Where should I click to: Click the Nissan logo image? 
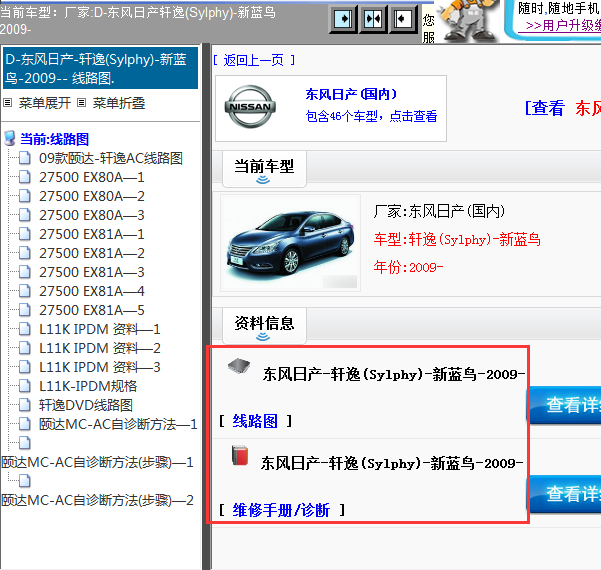click(250, 107)
